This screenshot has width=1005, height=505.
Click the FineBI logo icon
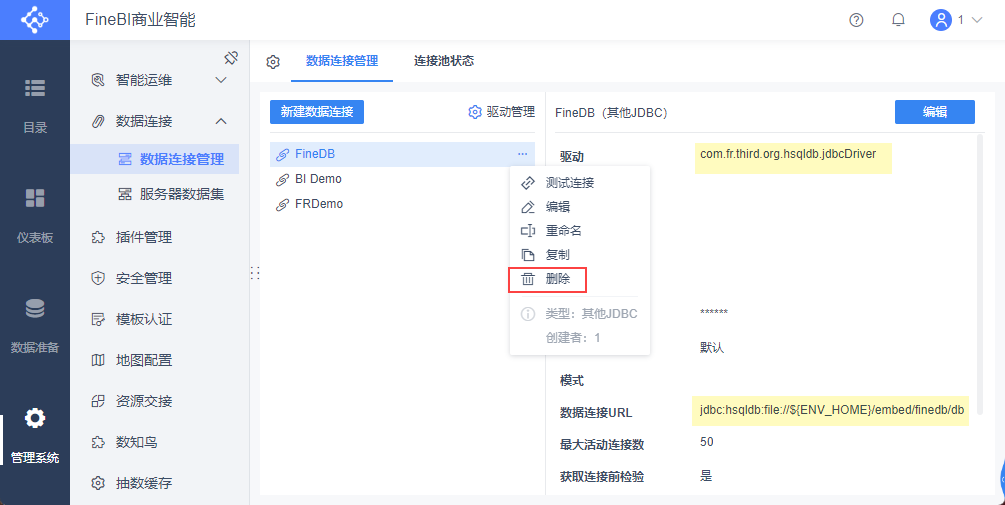point(35,20)
